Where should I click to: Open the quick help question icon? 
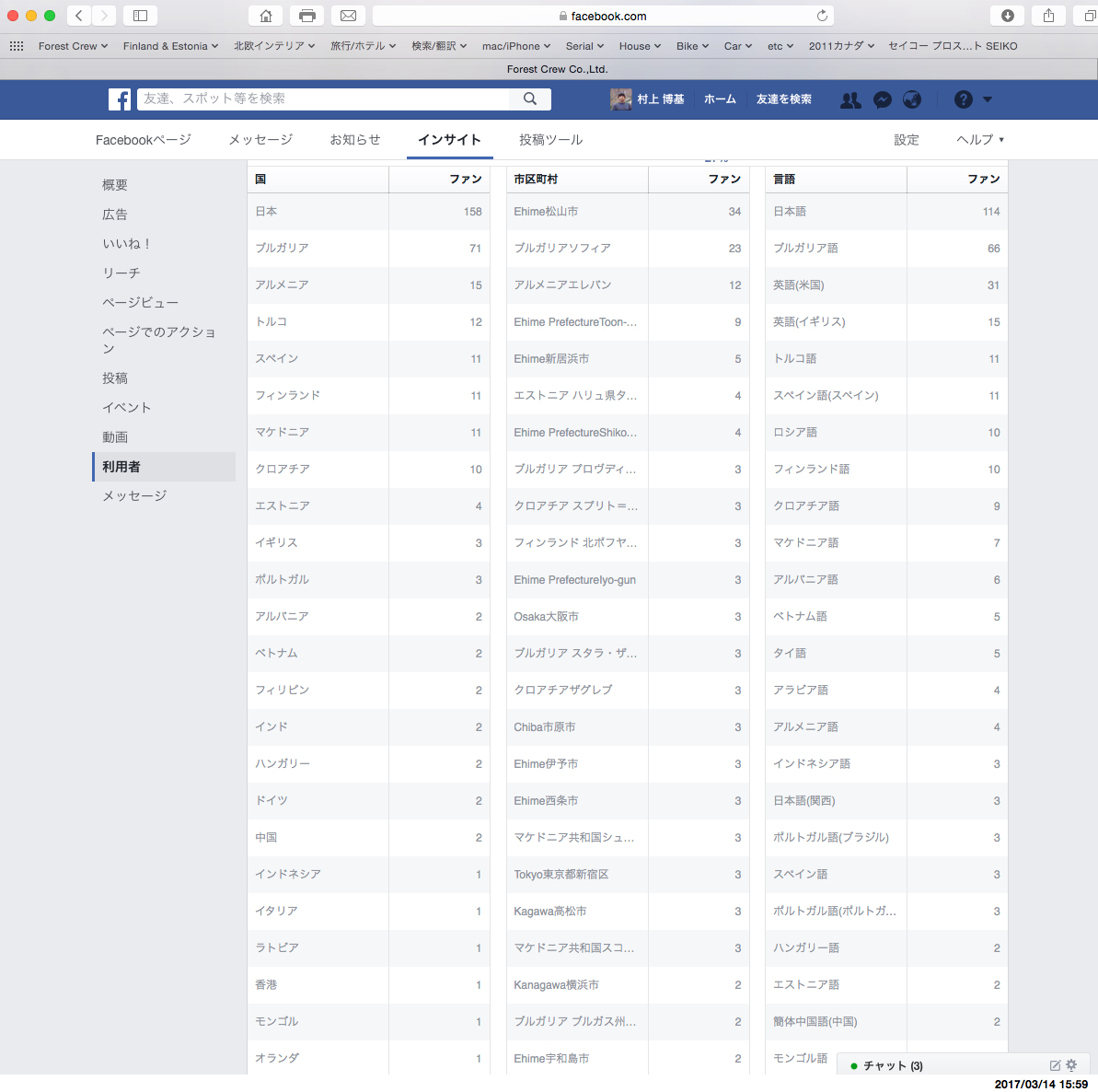[x=964, y=100]
